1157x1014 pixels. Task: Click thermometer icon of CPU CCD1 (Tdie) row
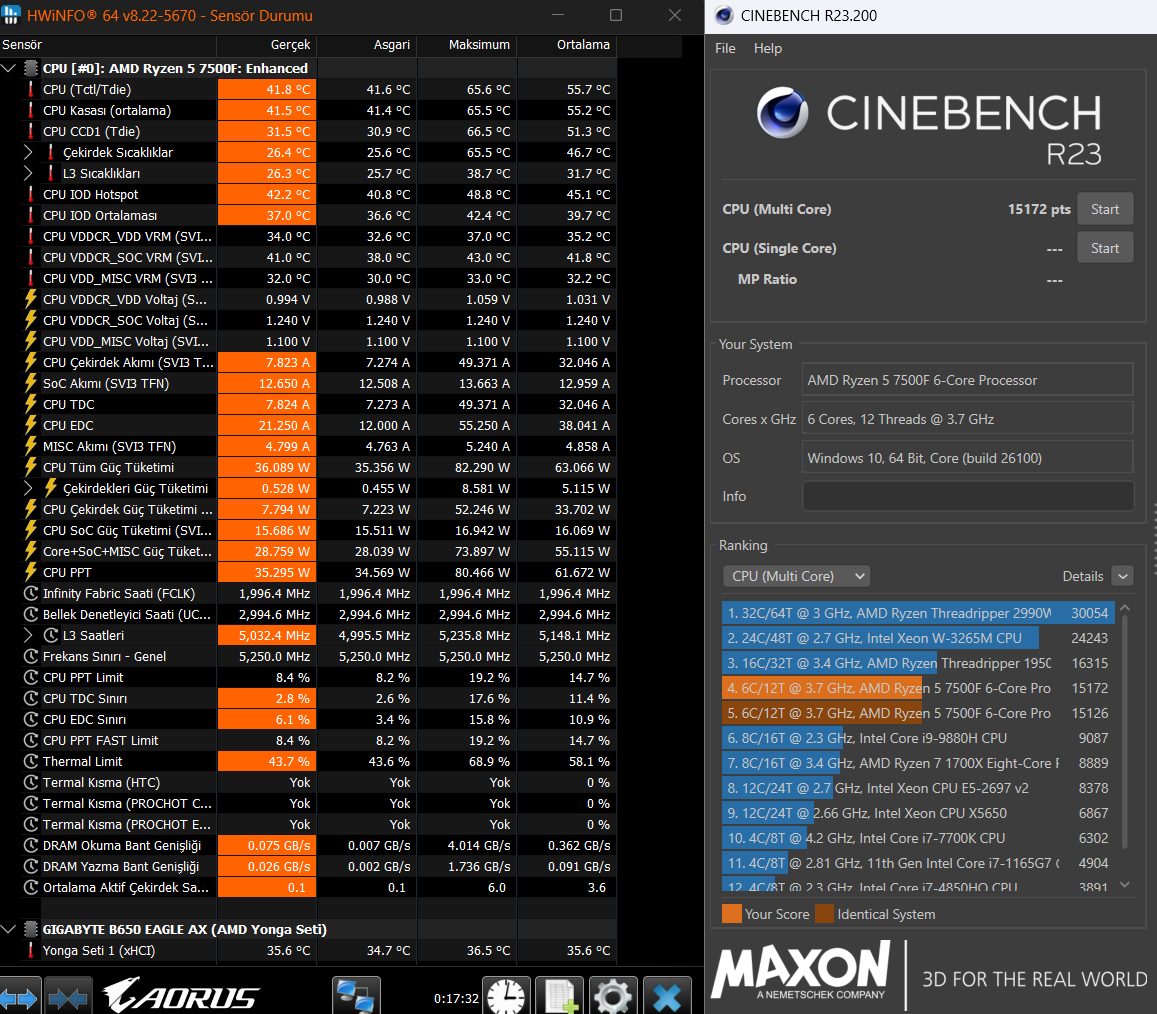(30, 131)
